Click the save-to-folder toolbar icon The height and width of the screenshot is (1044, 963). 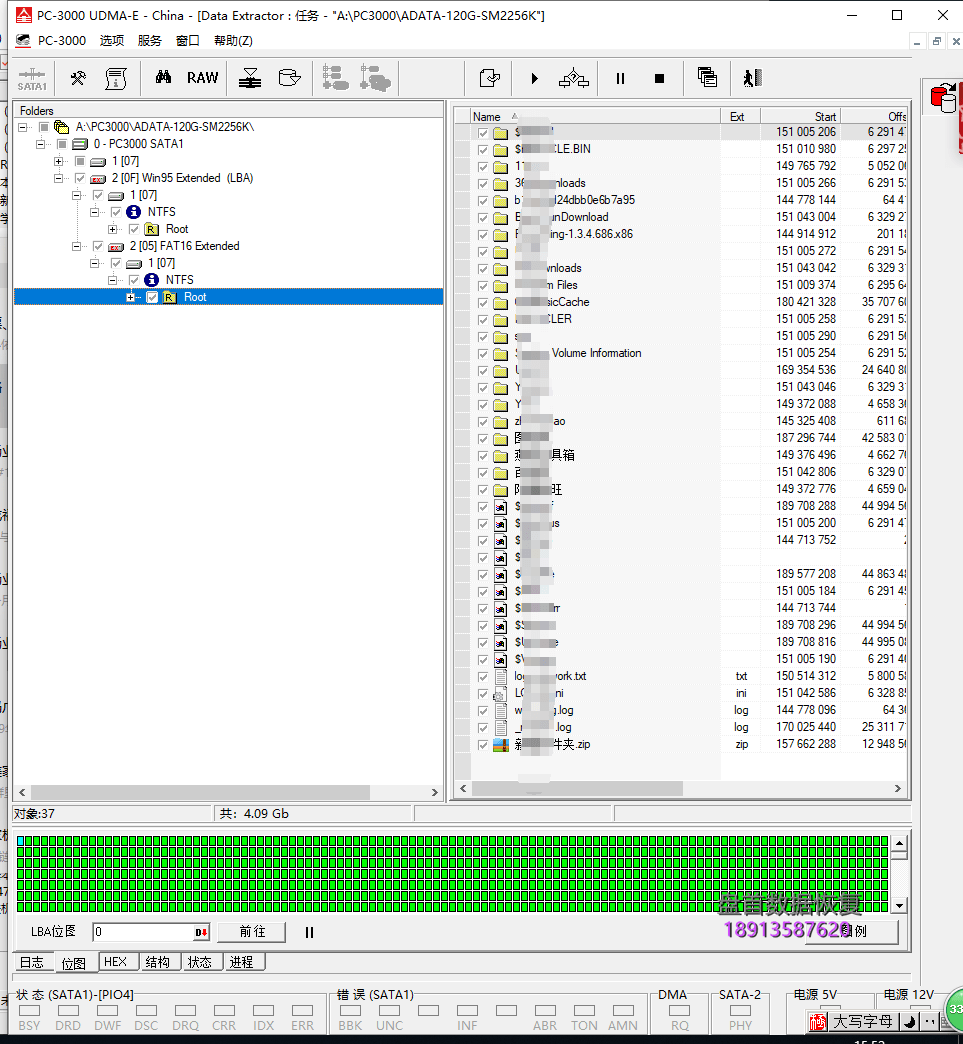pyautogui.click(x=289, y=78)
